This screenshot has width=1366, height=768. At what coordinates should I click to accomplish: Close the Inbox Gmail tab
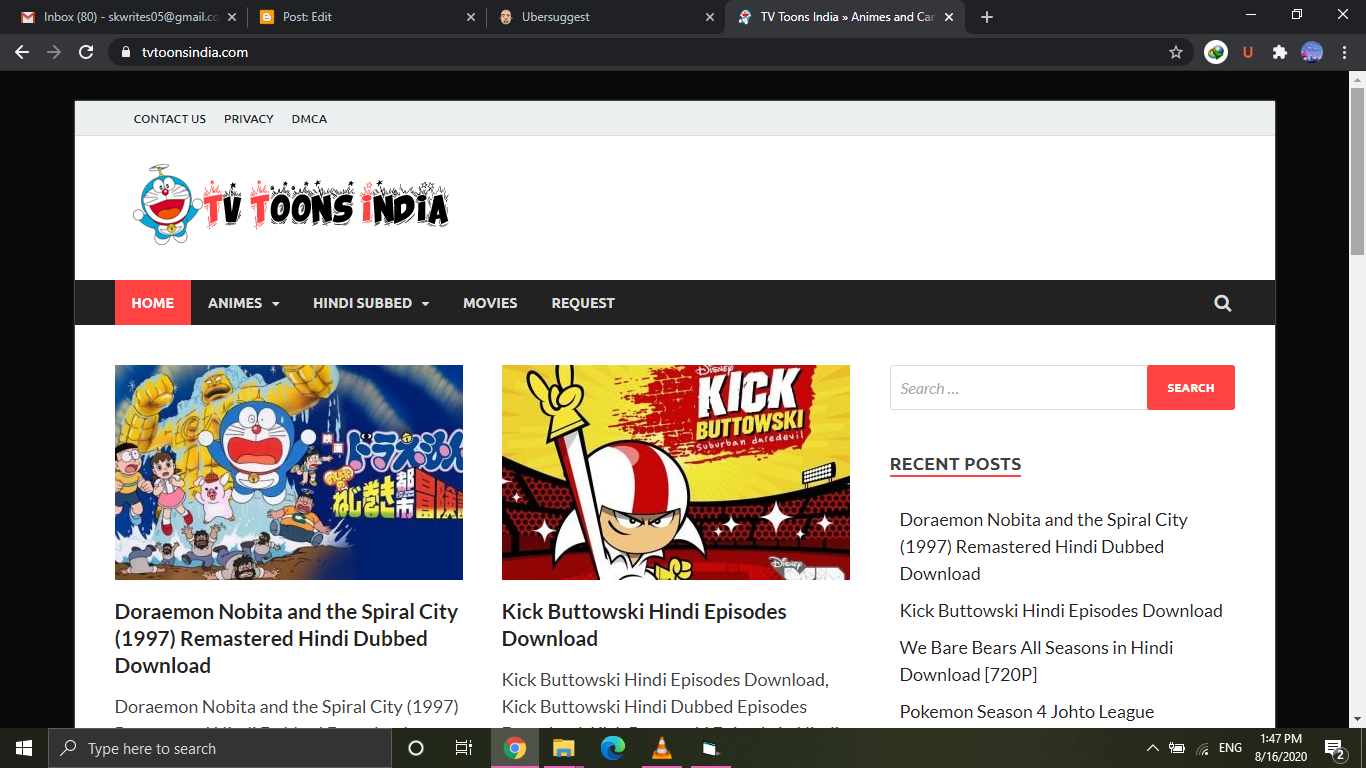tap(233, 17)
